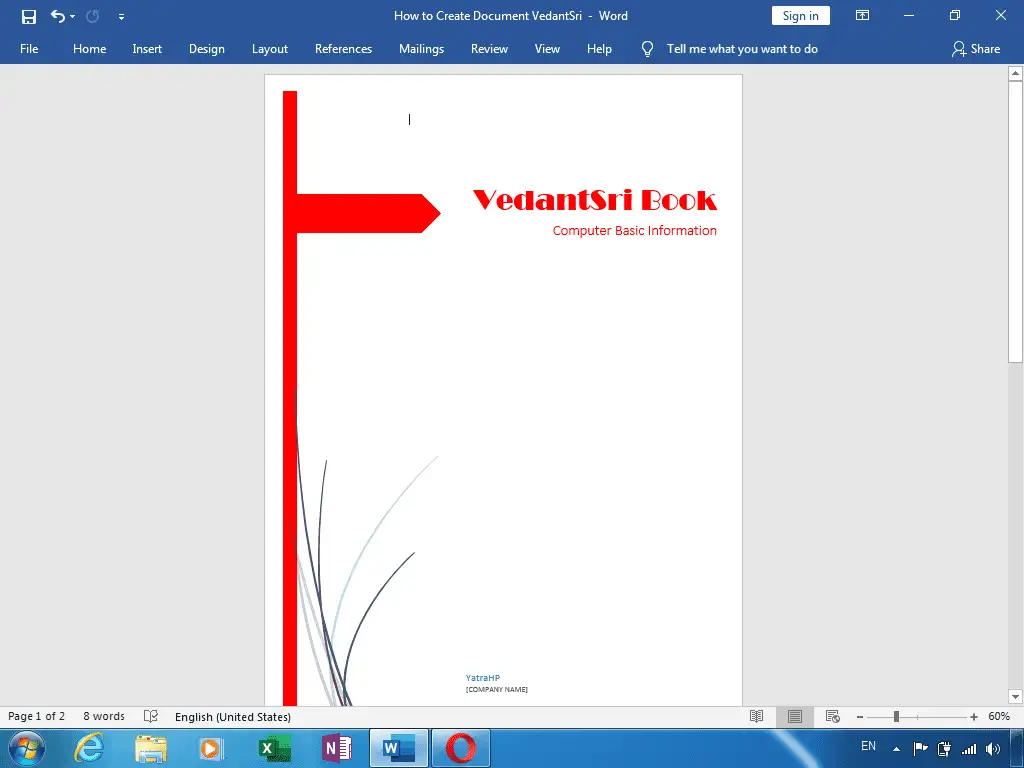Click the YatraHP author text
The image size is (1024, 768).
[483, 678]
